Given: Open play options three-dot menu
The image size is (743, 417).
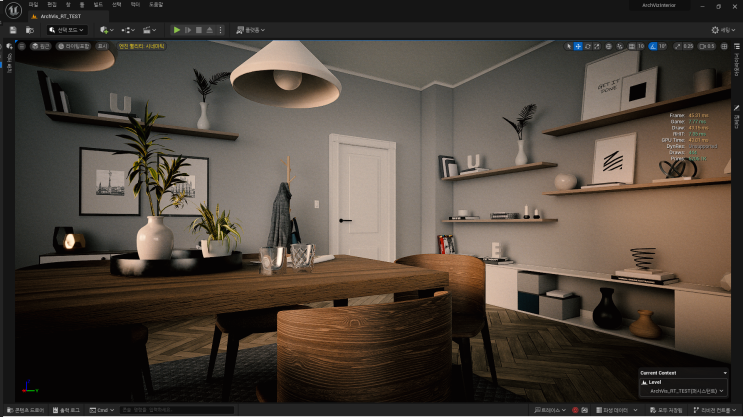Looking at the screenshot, I should [x=220, y=30].
